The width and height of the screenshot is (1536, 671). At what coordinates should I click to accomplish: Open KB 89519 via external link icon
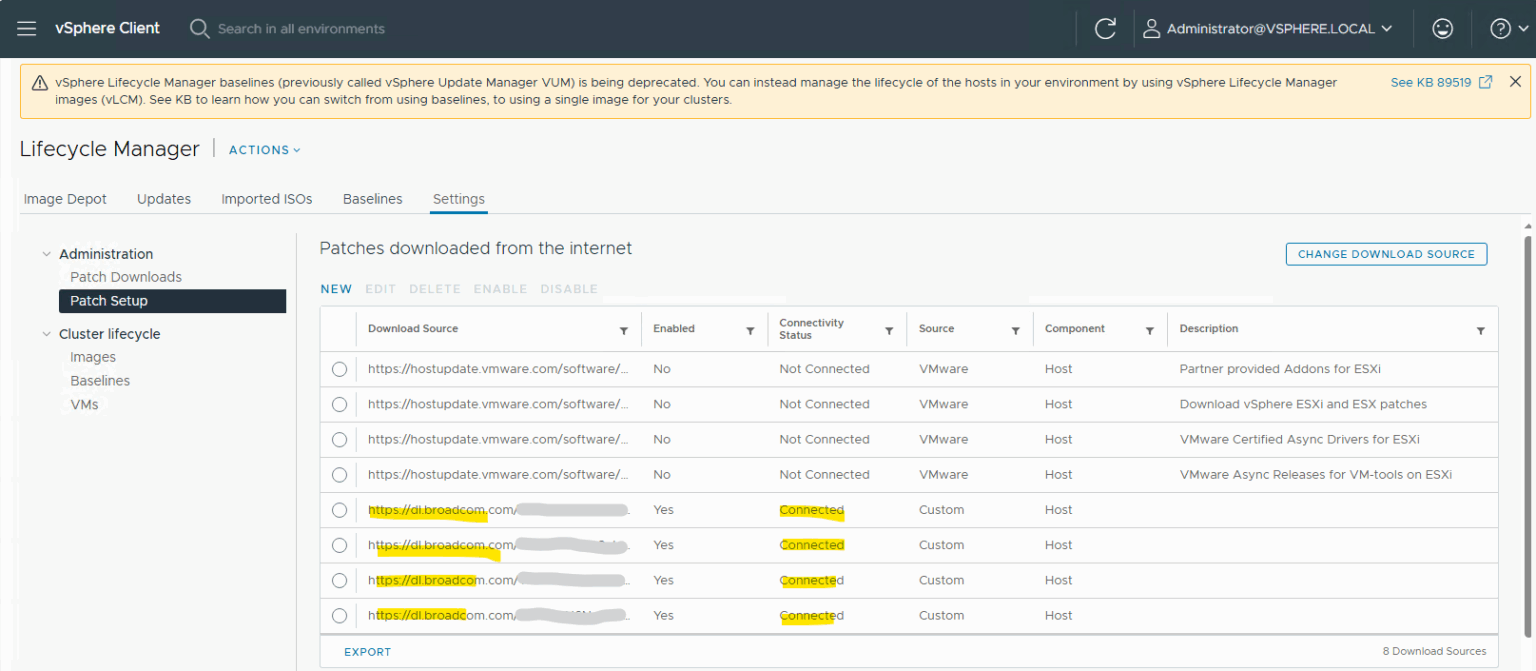coord(1484,82)
